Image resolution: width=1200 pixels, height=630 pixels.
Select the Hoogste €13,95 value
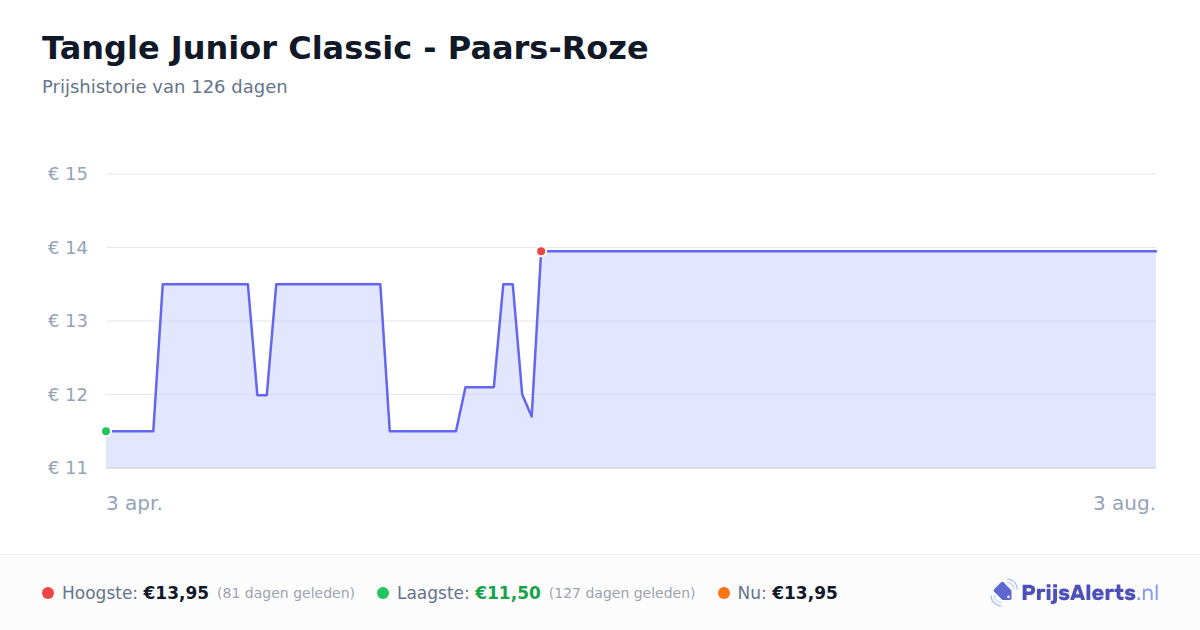[x=176, y=593]
